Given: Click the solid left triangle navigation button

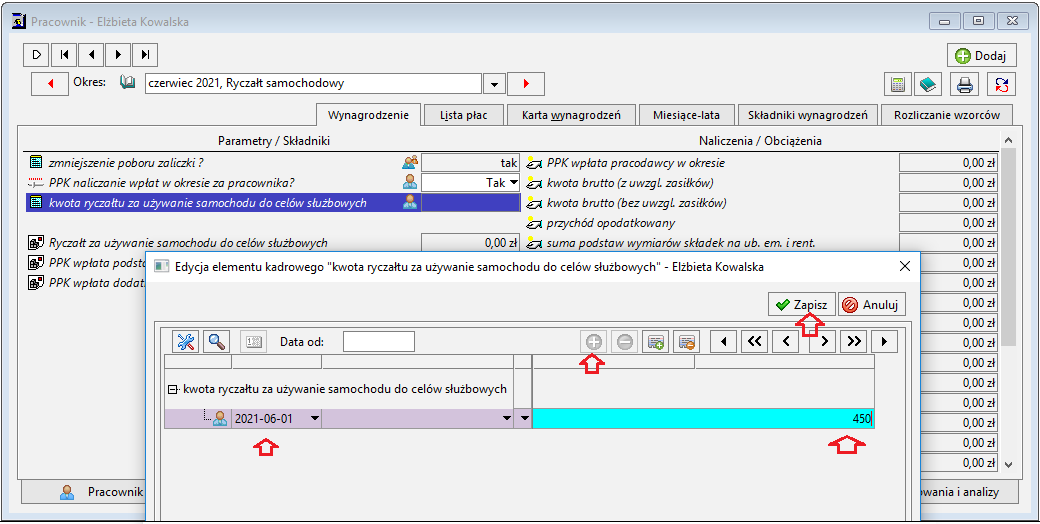Looking at the screenshot, I should tap(724, 342).
